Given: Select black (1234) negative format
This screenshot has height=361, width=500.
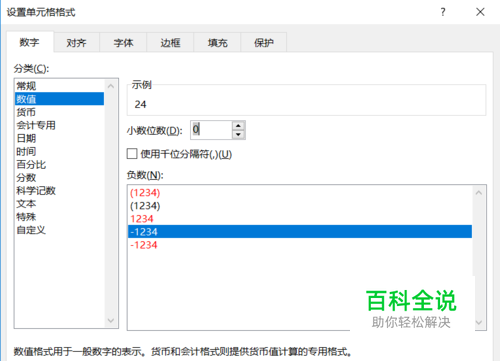Looking at the screenshot, I should [x=300, y=206].
